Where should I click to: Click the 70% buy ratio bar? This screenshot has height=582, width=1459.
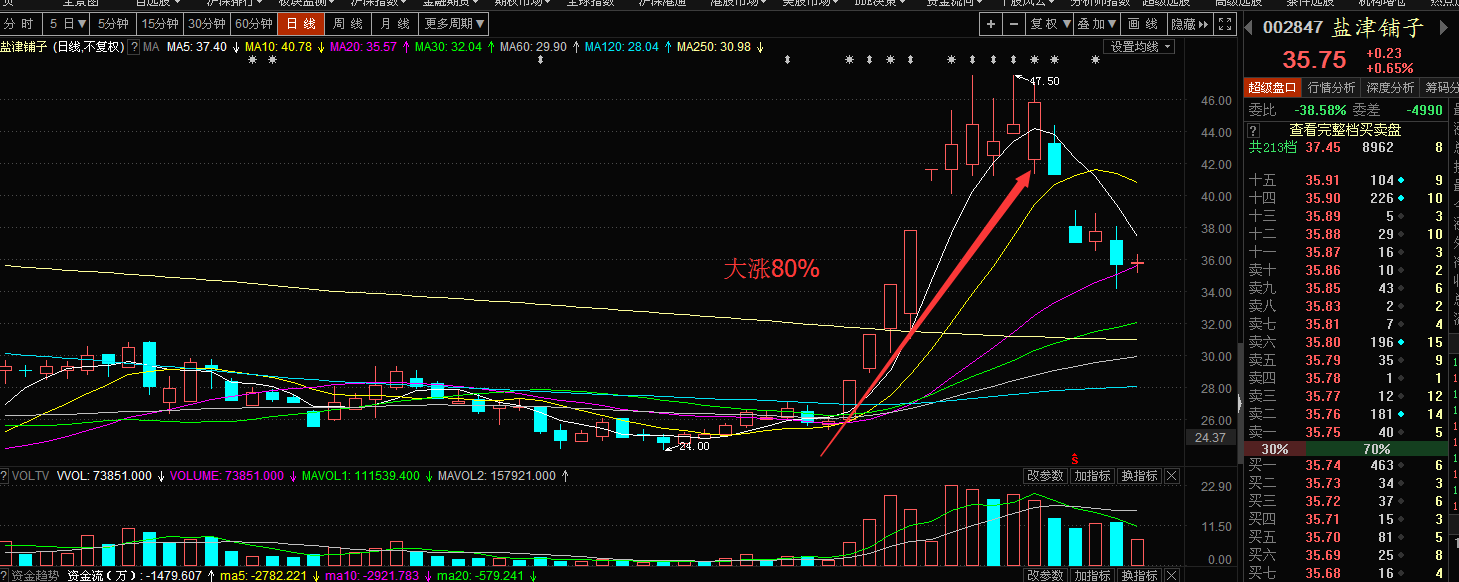(1376, 449)
